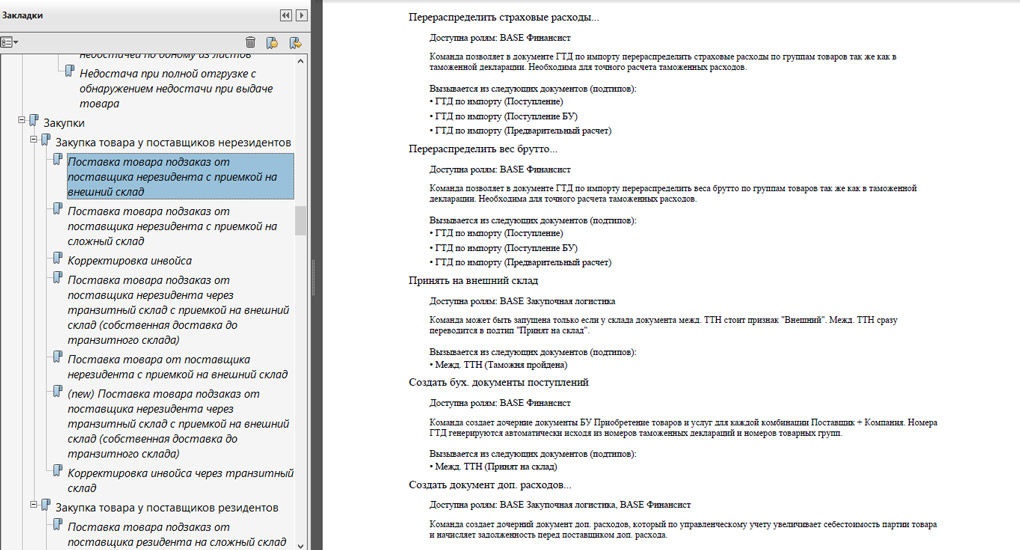Click bookmark icon of (new) Поставка товара подзаказ

click(x=58, y=392)
